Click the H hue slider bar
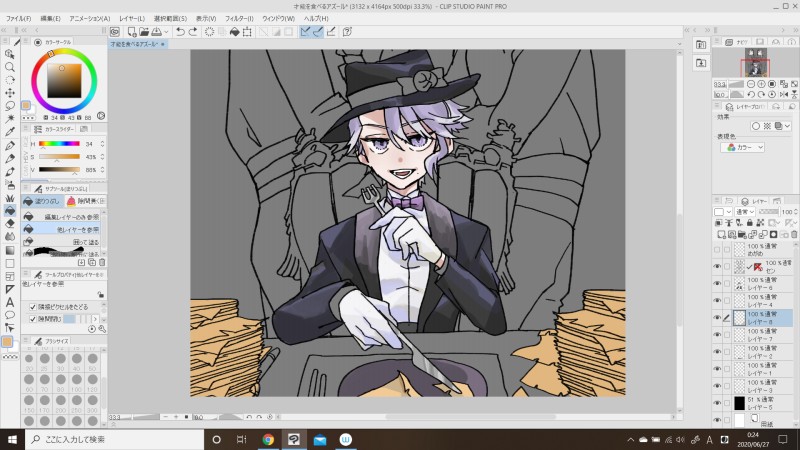 tap(59, 144)
